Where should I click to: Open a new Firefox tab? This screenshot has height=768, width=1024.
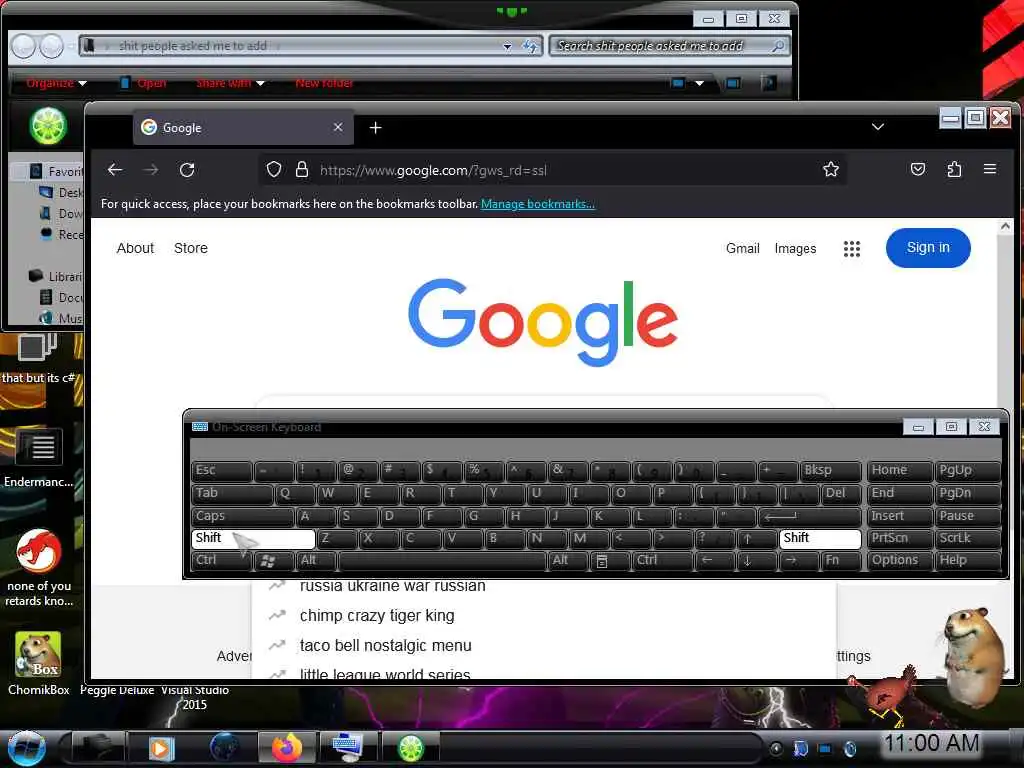376,127
